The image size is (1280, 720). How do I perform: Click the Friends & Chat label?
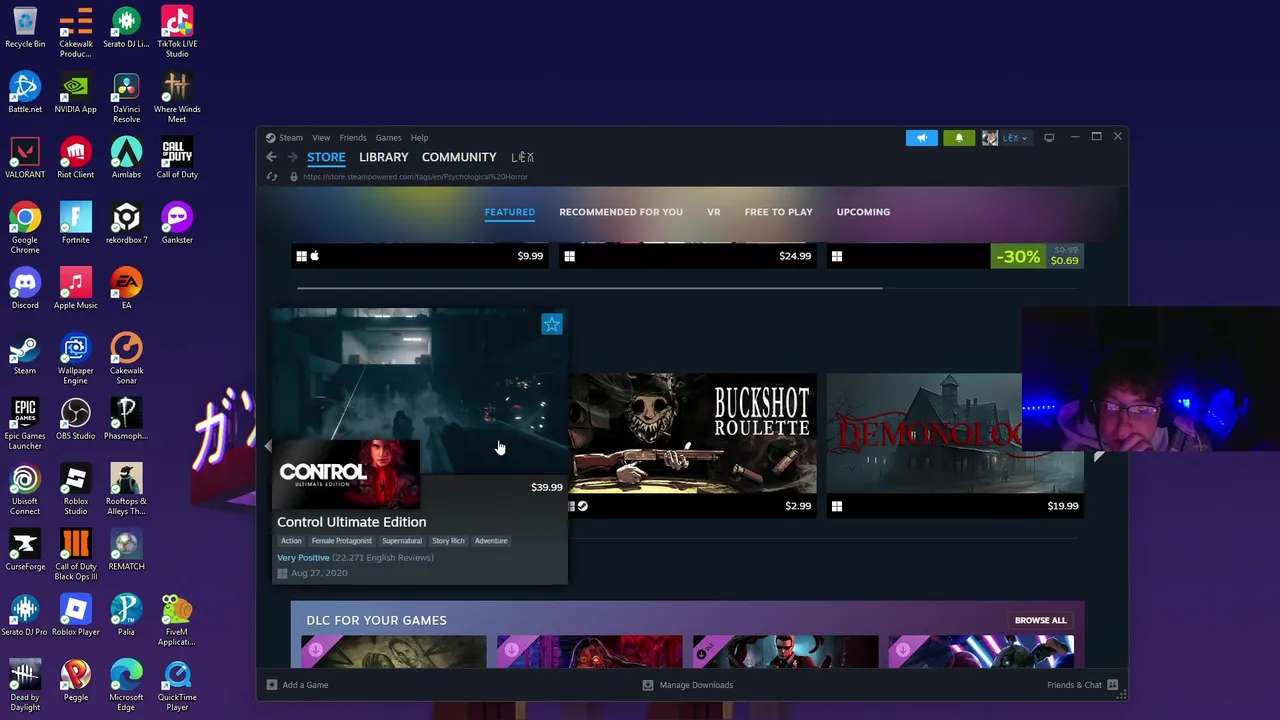coord(1074,685)
